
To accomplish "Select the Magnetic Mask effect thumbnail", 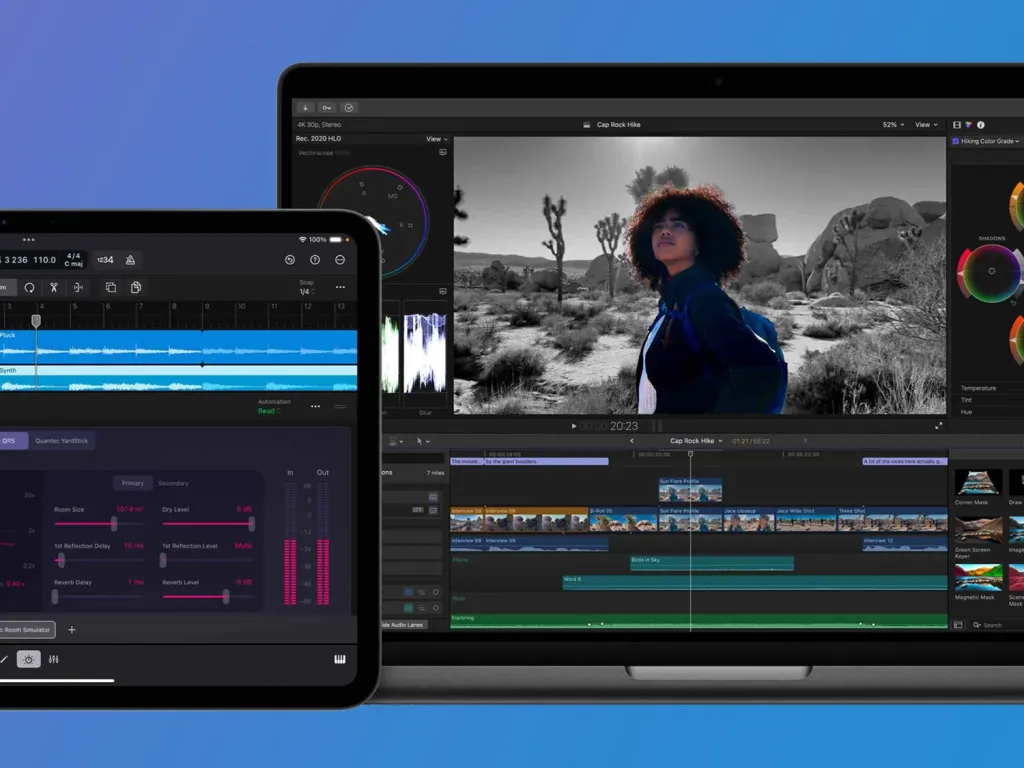I will [x=978, y=577].
